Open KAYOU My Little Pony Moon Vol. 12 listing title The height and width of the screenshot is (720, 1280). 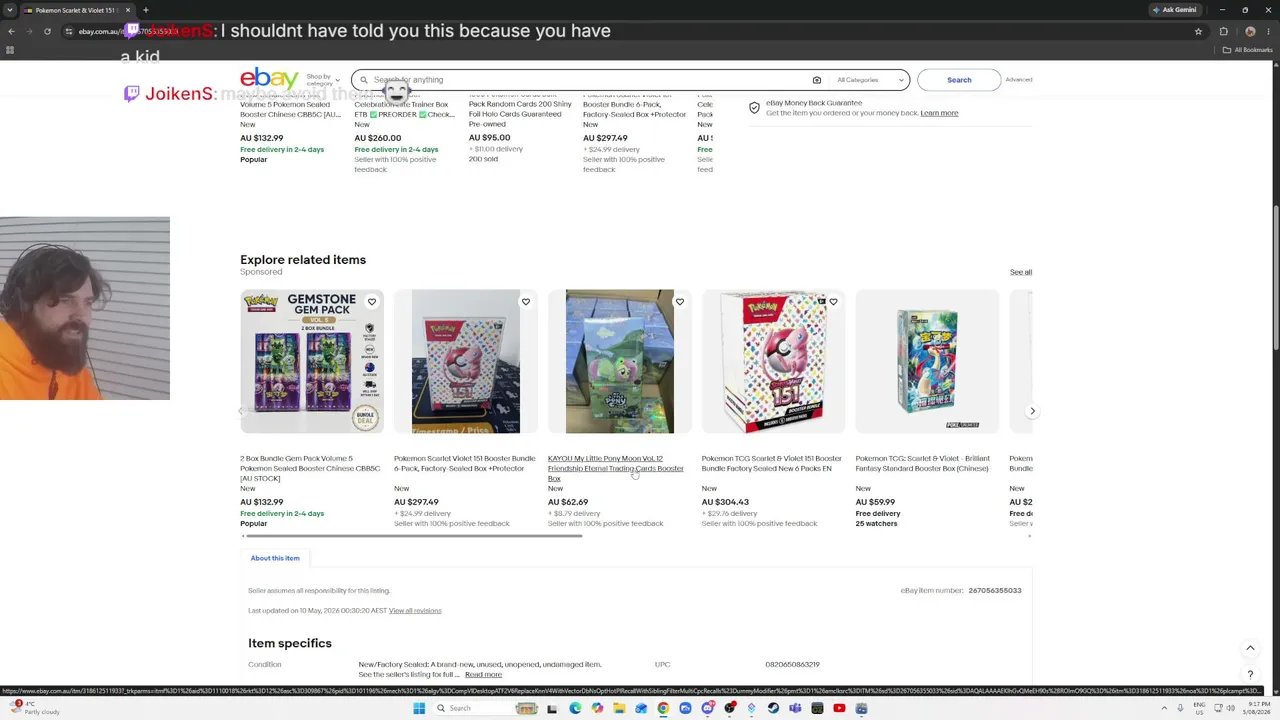pos(616,468)
